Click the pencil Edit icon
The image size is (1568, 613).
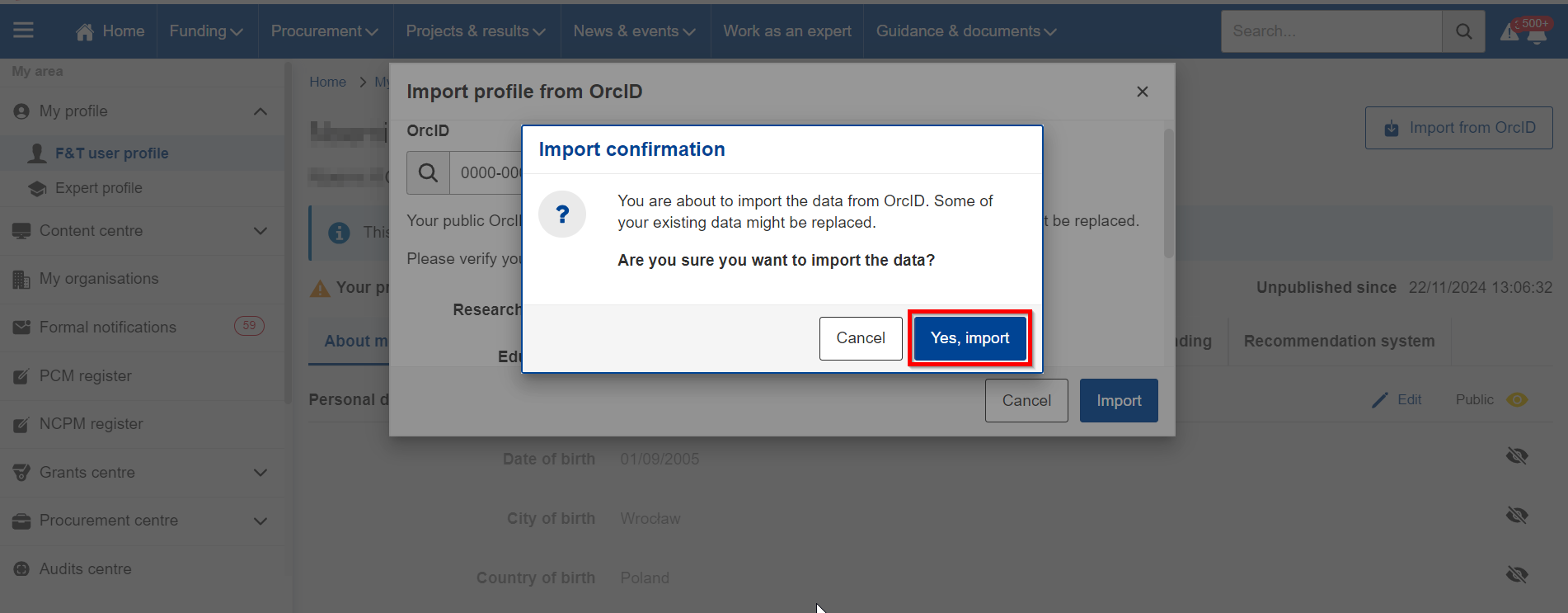click(x=1379, y=400)
